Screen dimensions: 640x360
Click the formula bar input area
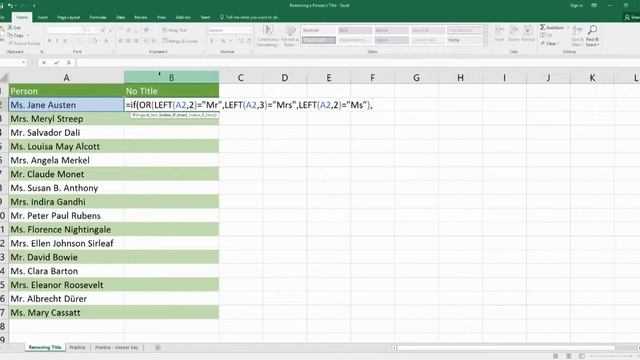coord(357,62)
